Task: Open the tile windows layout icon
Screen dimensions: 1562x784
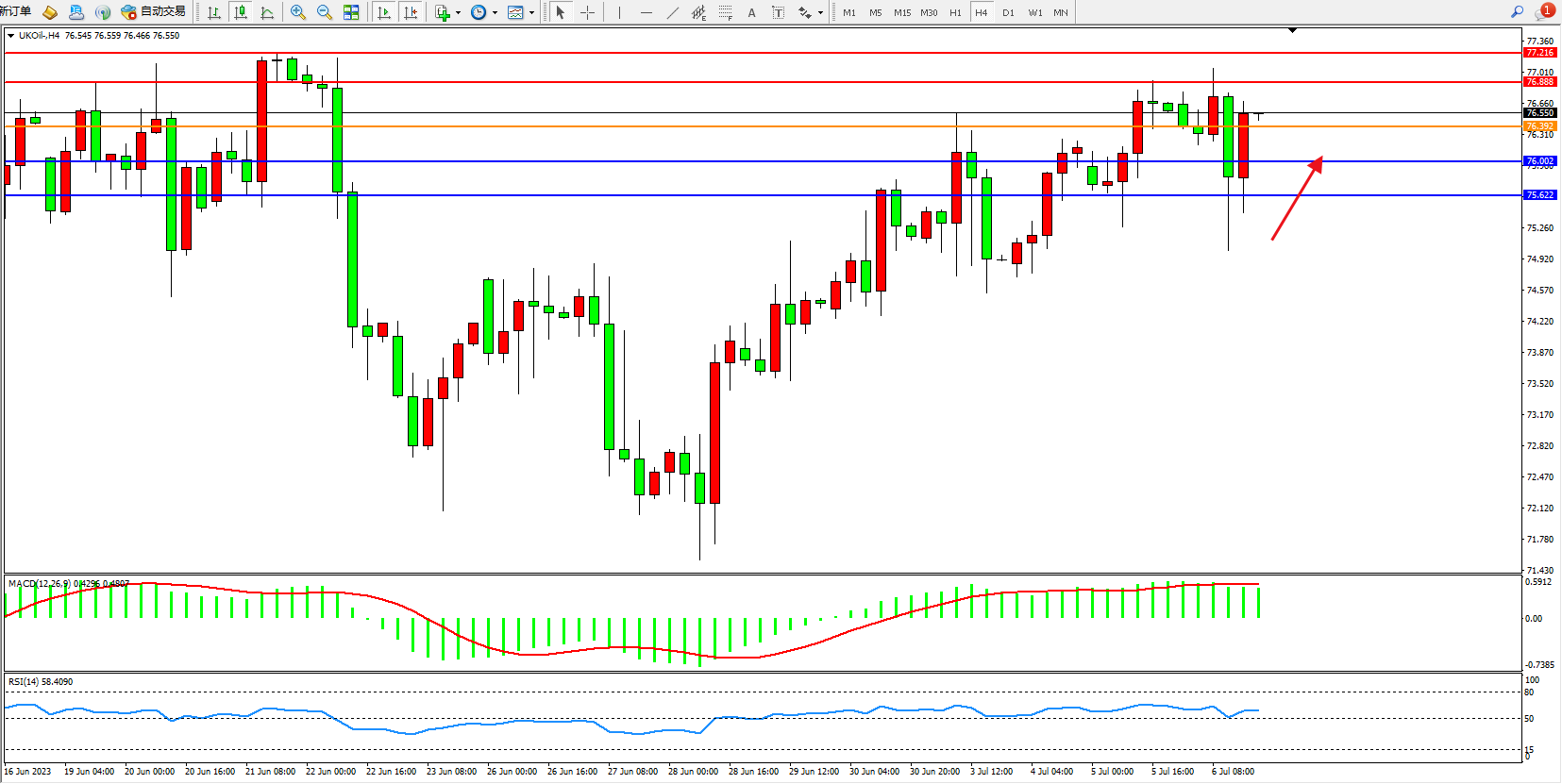Action: click(x=351, y=12)
